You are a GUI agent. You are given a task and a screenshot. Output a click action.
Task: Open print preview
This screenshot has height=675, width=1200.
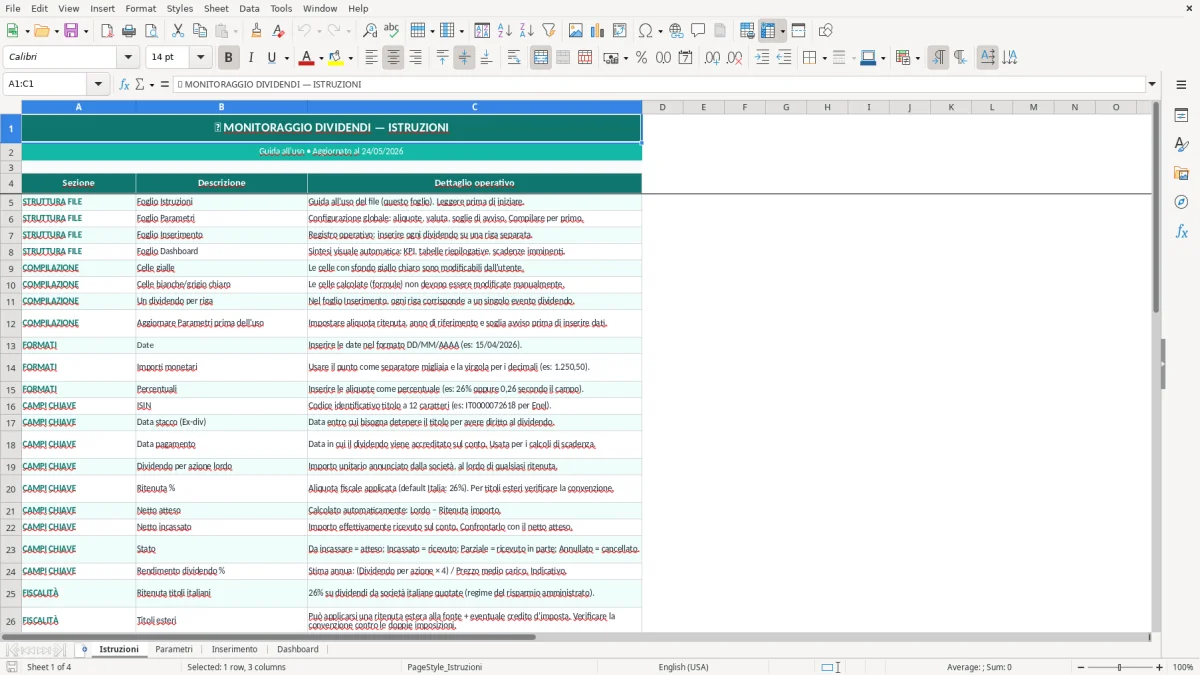coord(151,31)
